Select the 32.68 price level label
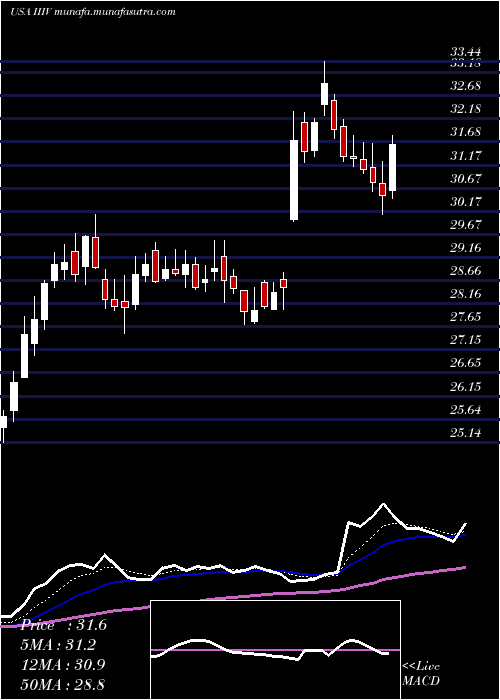Viewport: 500px width, 700px height. pos(466,85)
